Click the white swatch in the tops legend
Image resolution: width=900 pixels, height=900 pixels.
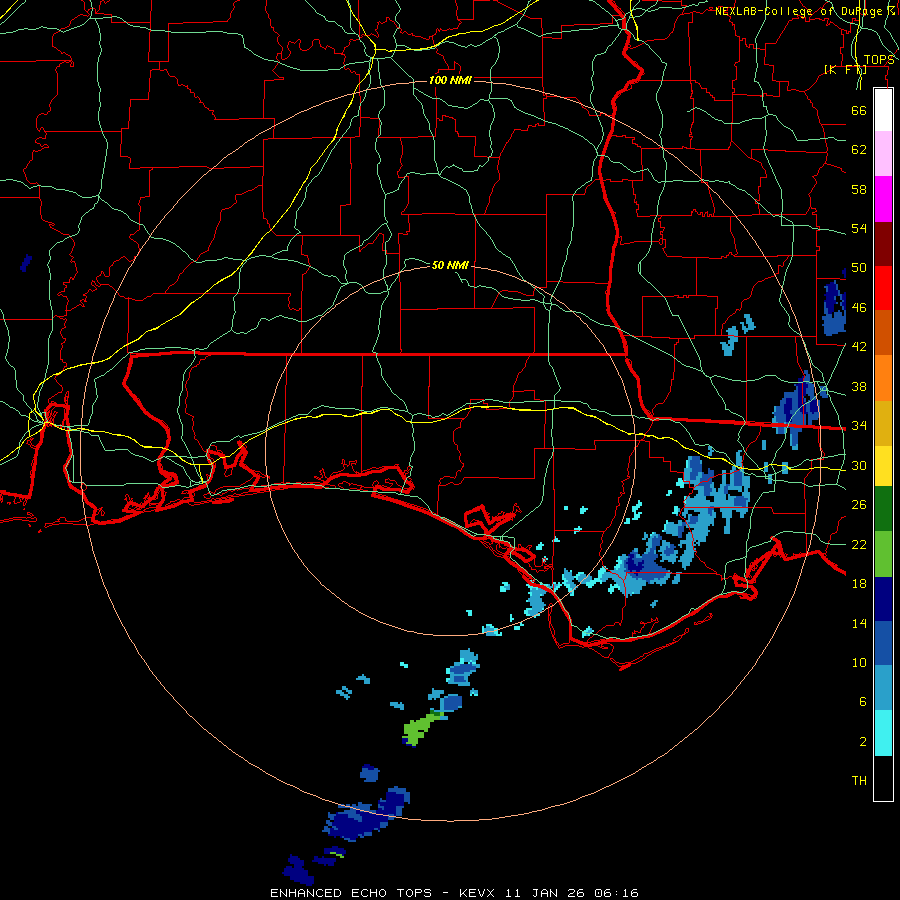click(x=883, y=110)
